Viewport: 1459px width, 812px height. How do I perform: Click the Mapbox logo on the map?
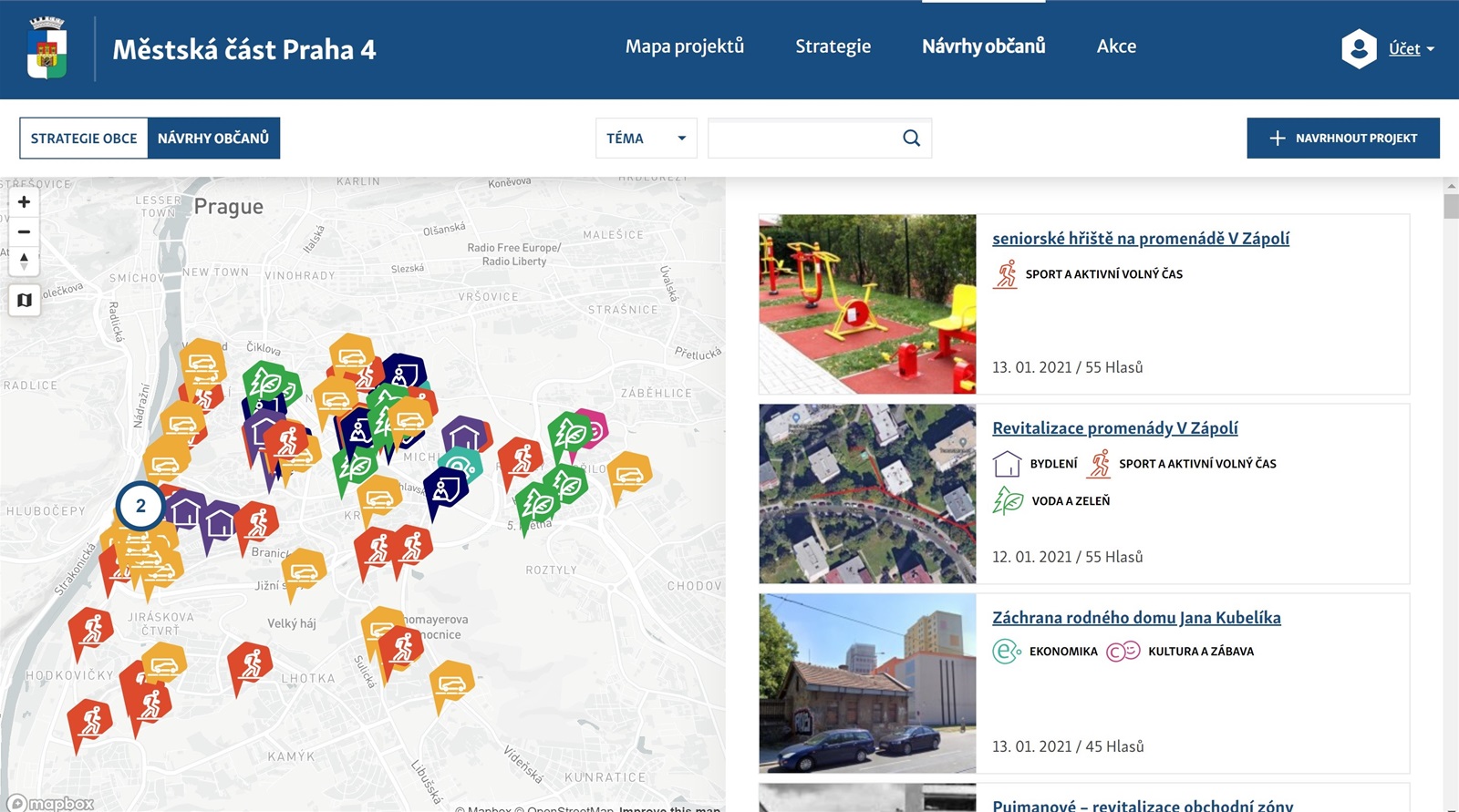(50, 803)
